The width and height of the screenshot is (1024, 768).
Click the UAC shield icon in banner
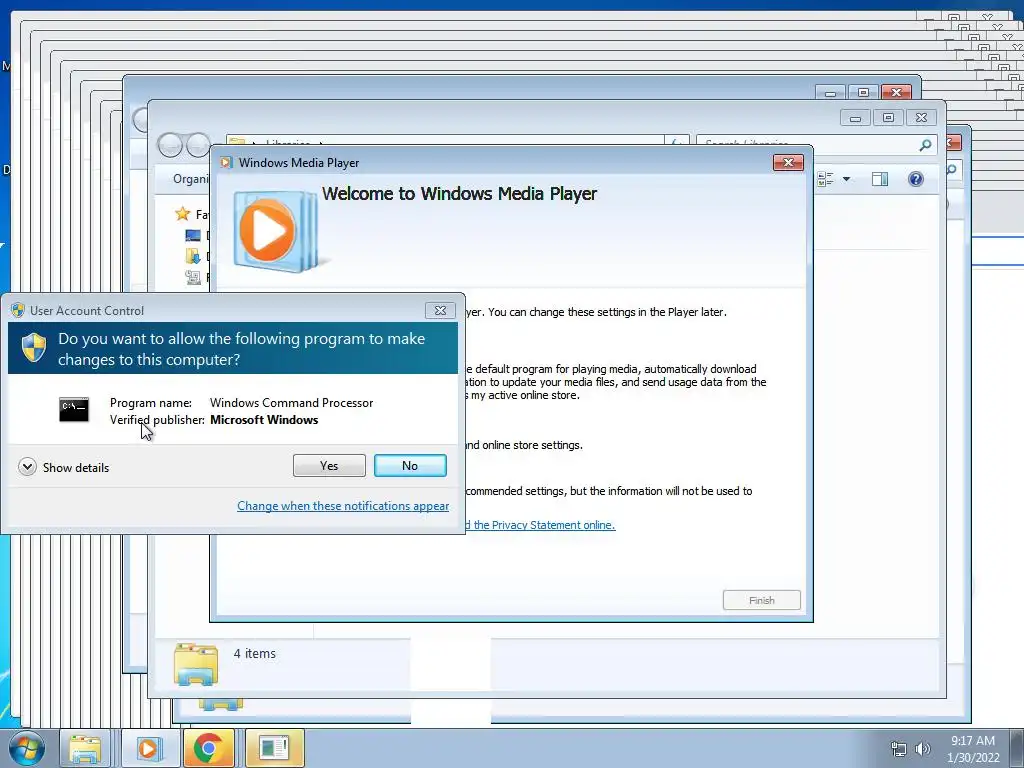pos(33,347)
